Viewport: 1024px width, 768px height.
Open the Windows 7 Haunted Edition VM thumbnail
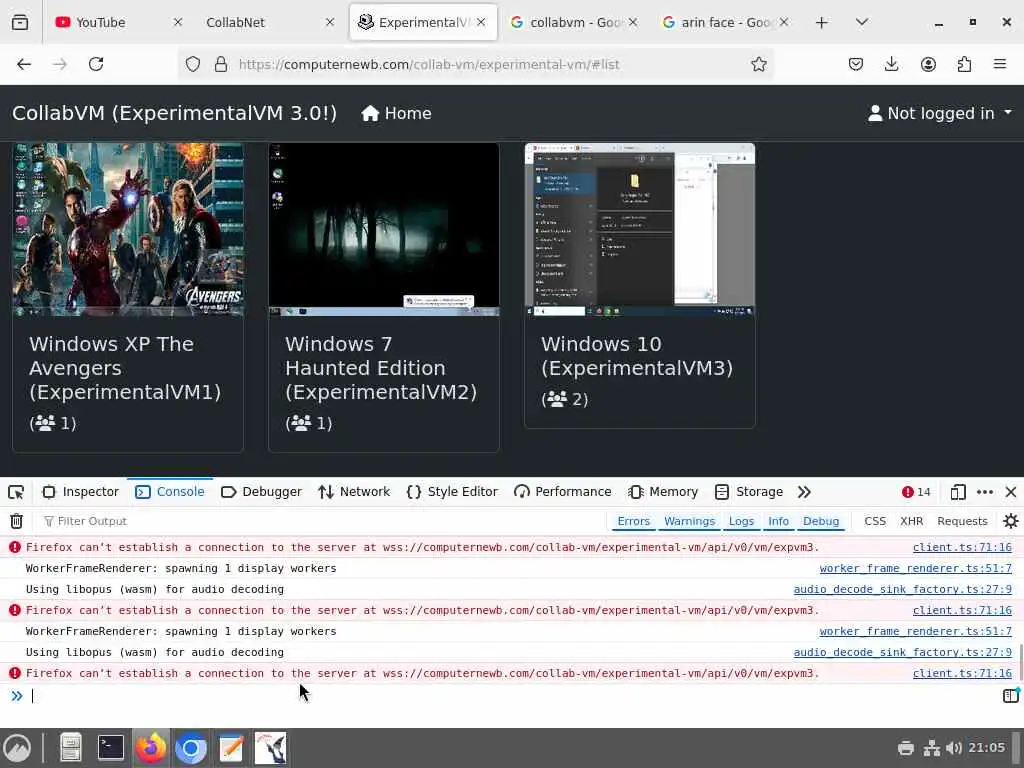coord(384,229)
